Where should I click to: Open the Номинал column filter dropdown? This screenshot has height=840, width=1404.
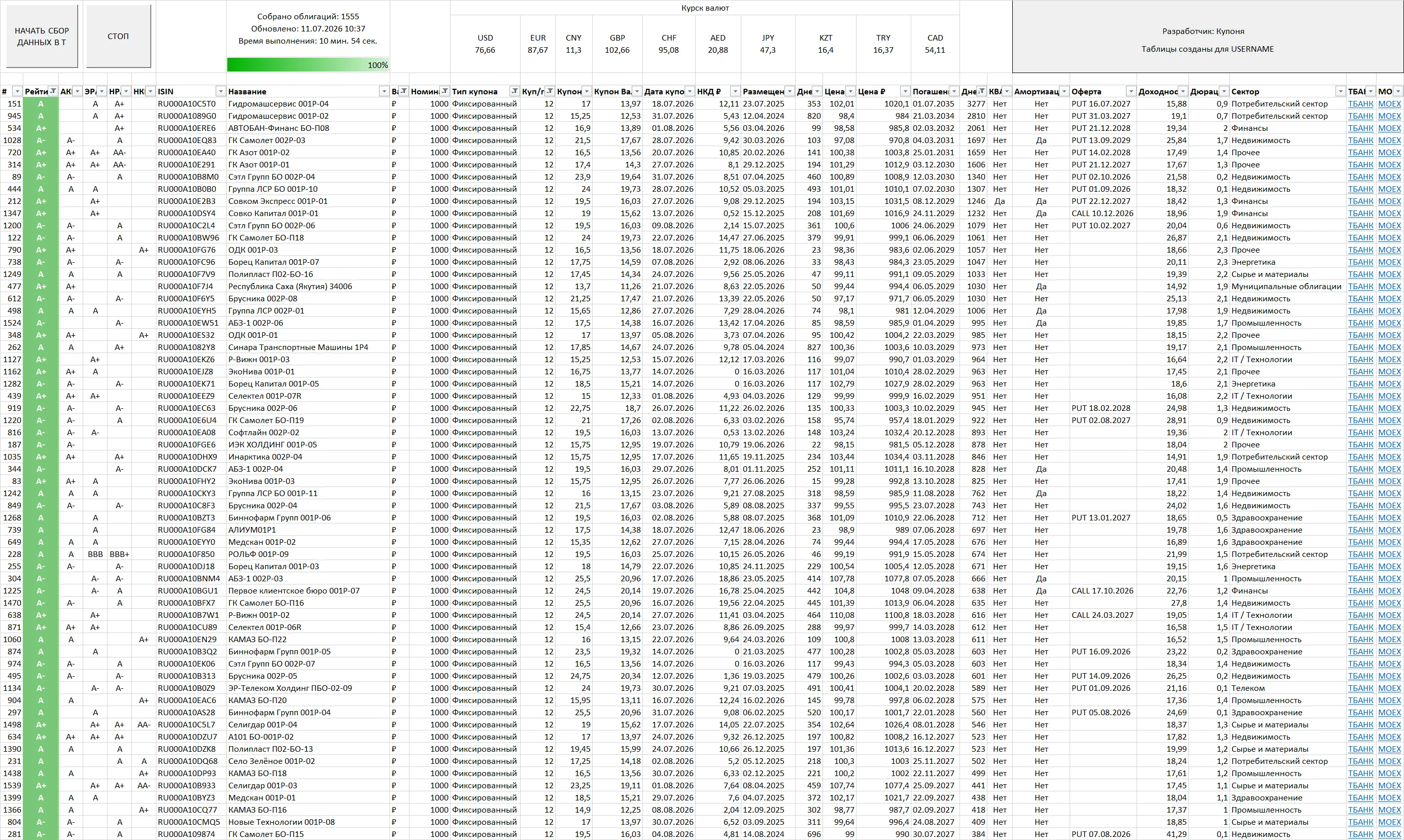pos(445,92)
